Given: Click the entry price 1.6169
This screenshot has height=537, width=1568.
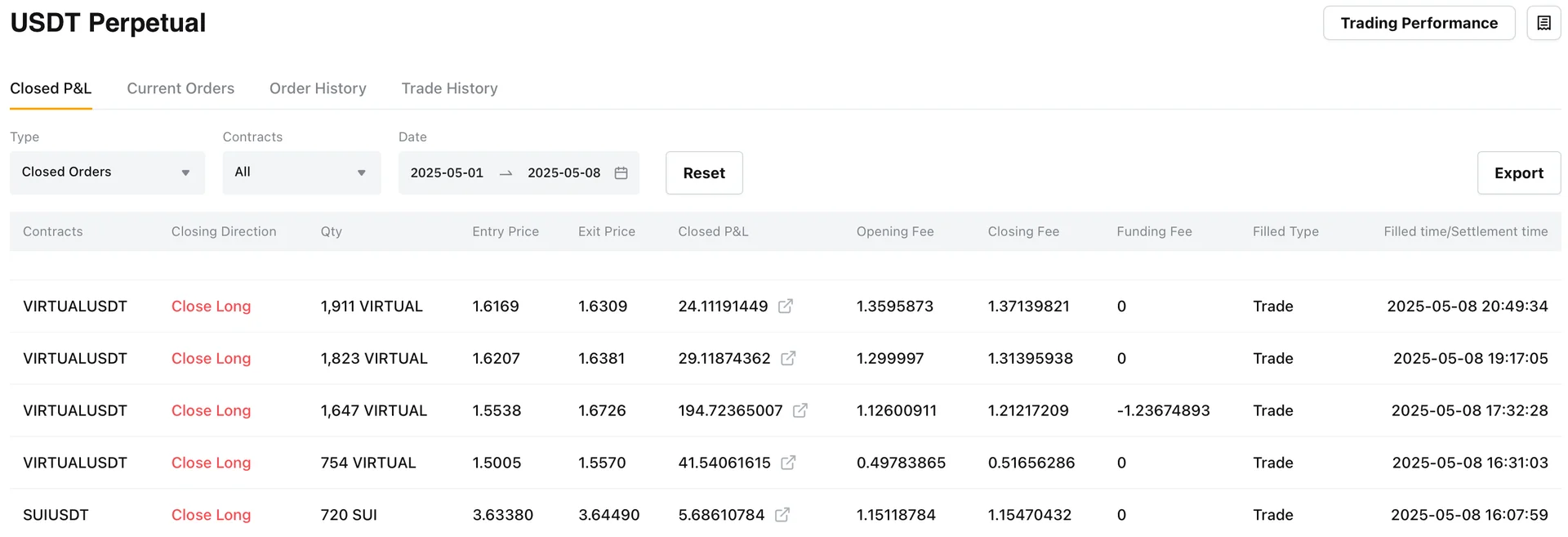Looking at the screenshot, I should tap(496, 306).
